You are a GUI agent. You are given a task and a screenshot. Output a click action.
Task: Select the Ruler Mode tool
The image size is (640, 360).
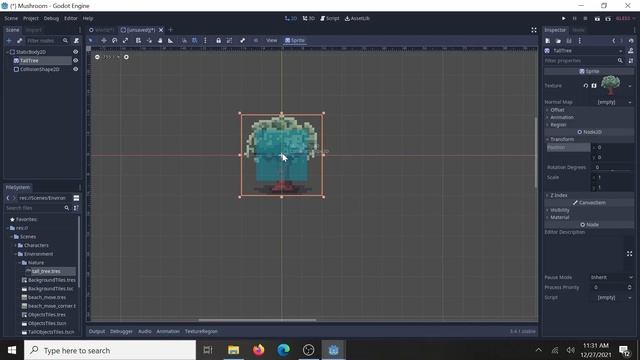pos(171,40)
